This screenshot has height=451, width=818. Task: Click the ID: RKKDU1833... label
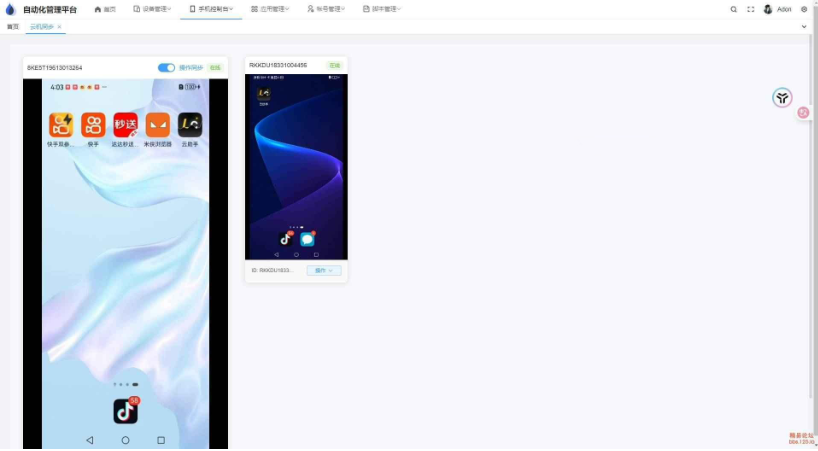coord(272,271)
